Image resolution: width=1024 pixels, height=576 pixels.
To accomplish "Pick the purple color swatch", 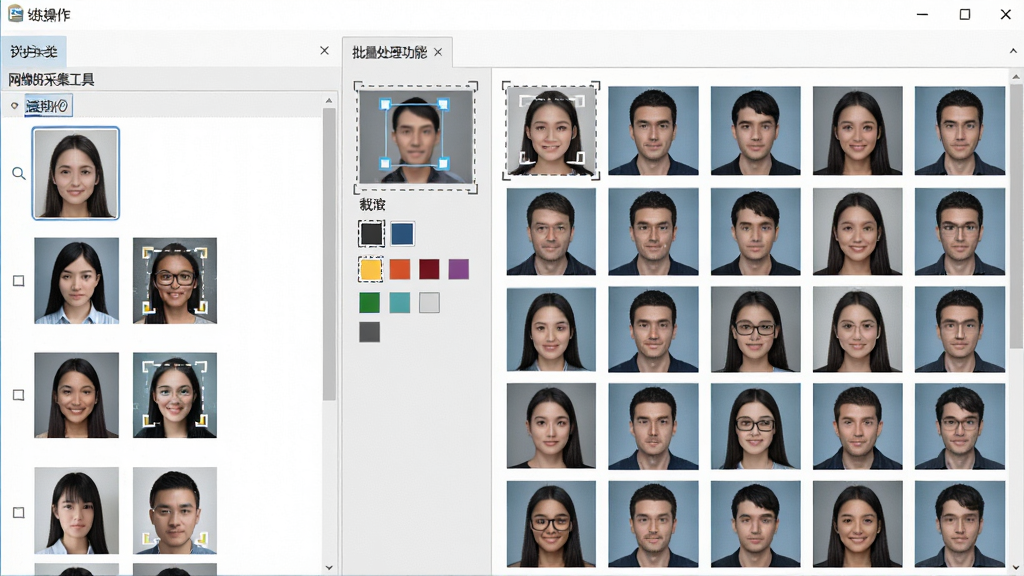I will 458,269.
